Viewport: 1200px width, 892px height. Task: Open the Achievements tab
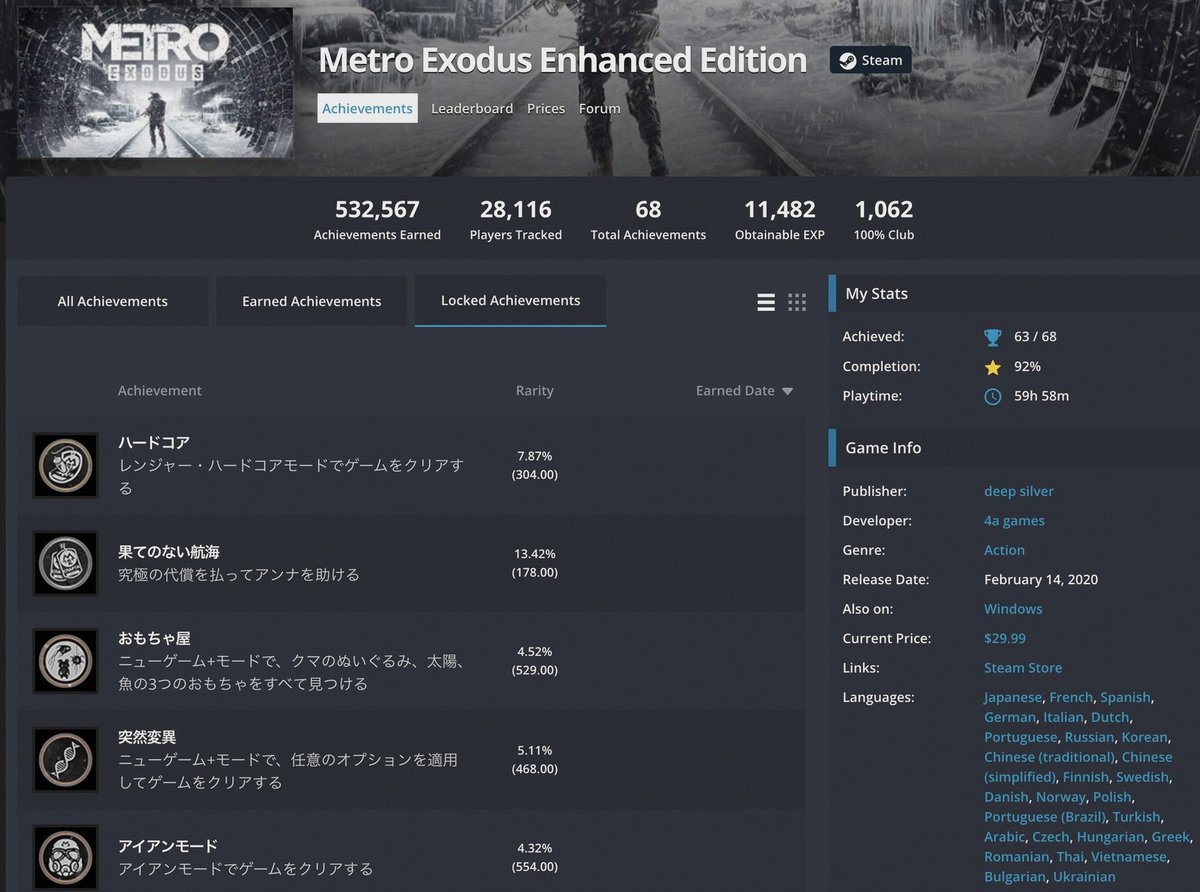367,108
